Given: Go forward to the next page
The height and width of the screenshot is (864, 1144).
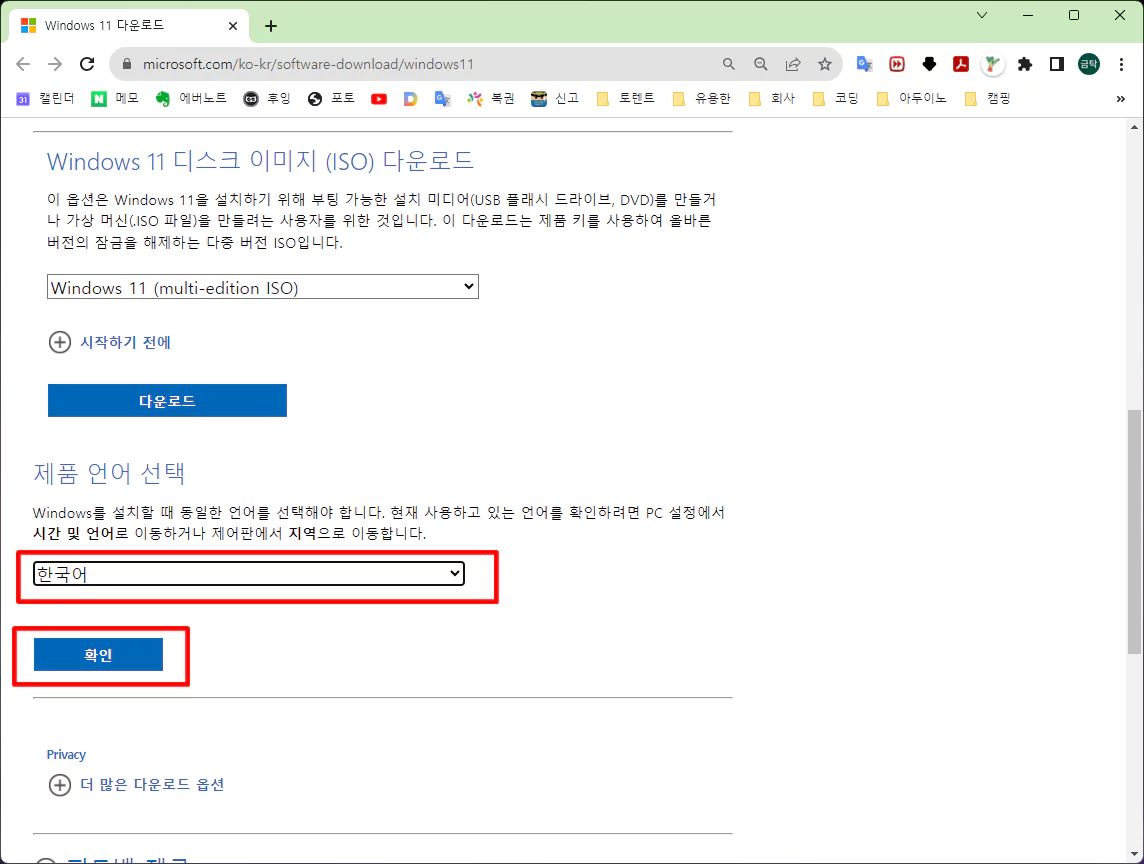Looking at the screenshot, I should coord(55,64).
